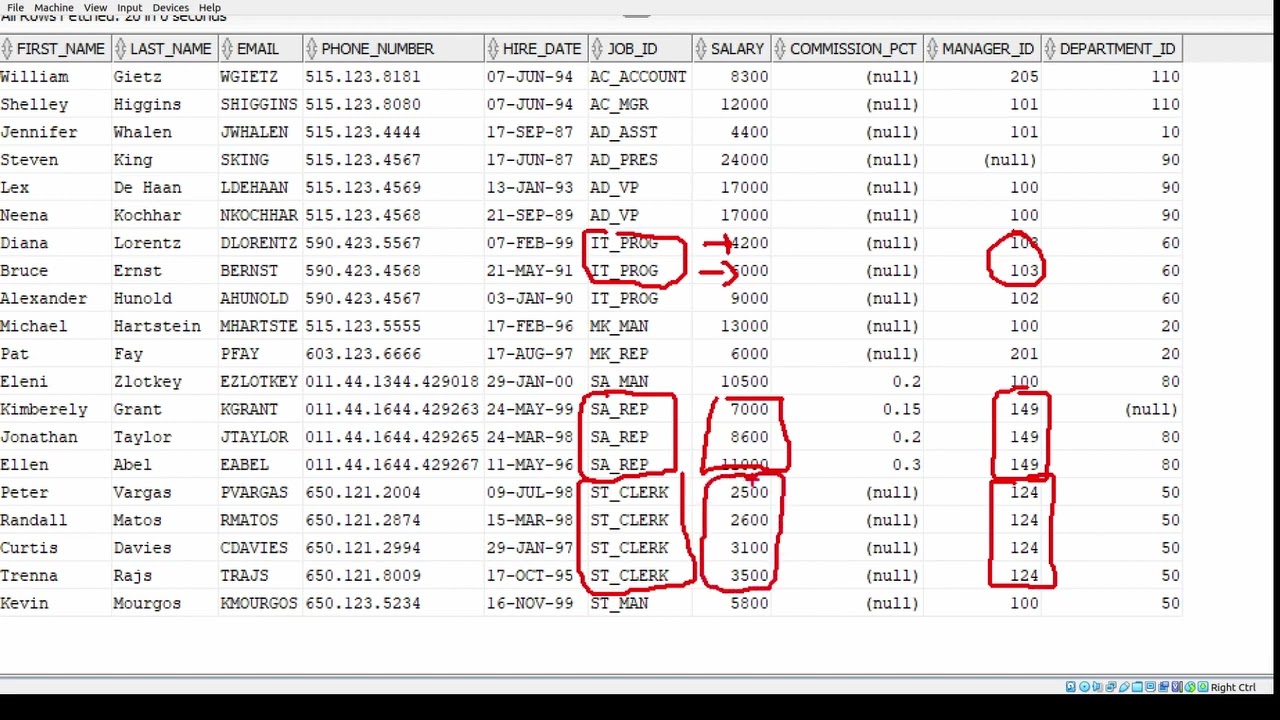Select the last name cell 'De Haan'
The width and height of the screenshot is (1280, 720).
pyautogui.click(x=147, y=187)
